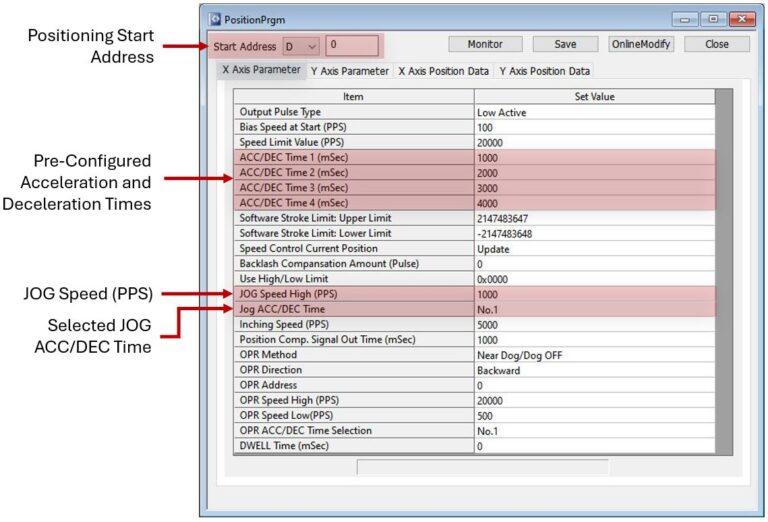Click the vertical scrollbar beside the parameter table
This screenshot has width=768, height=522.
tap(724, 272)
